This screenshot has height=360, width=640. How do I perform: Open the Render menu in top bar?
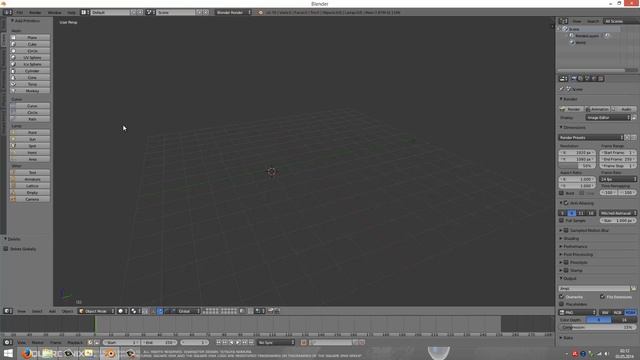tap(35, 12)
